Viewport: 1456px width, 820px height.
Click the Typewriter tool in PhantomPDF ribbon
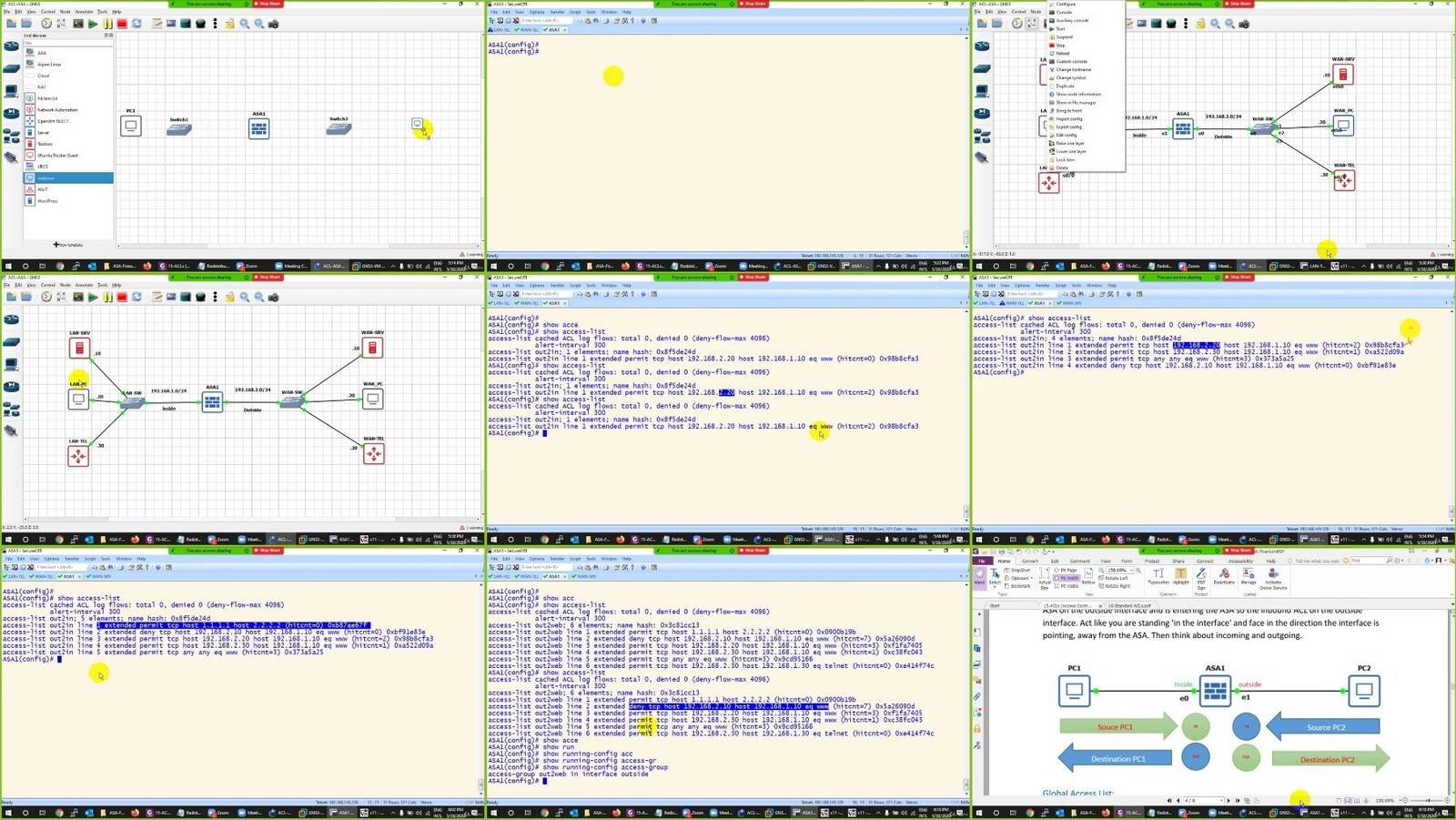[1158, 576]
